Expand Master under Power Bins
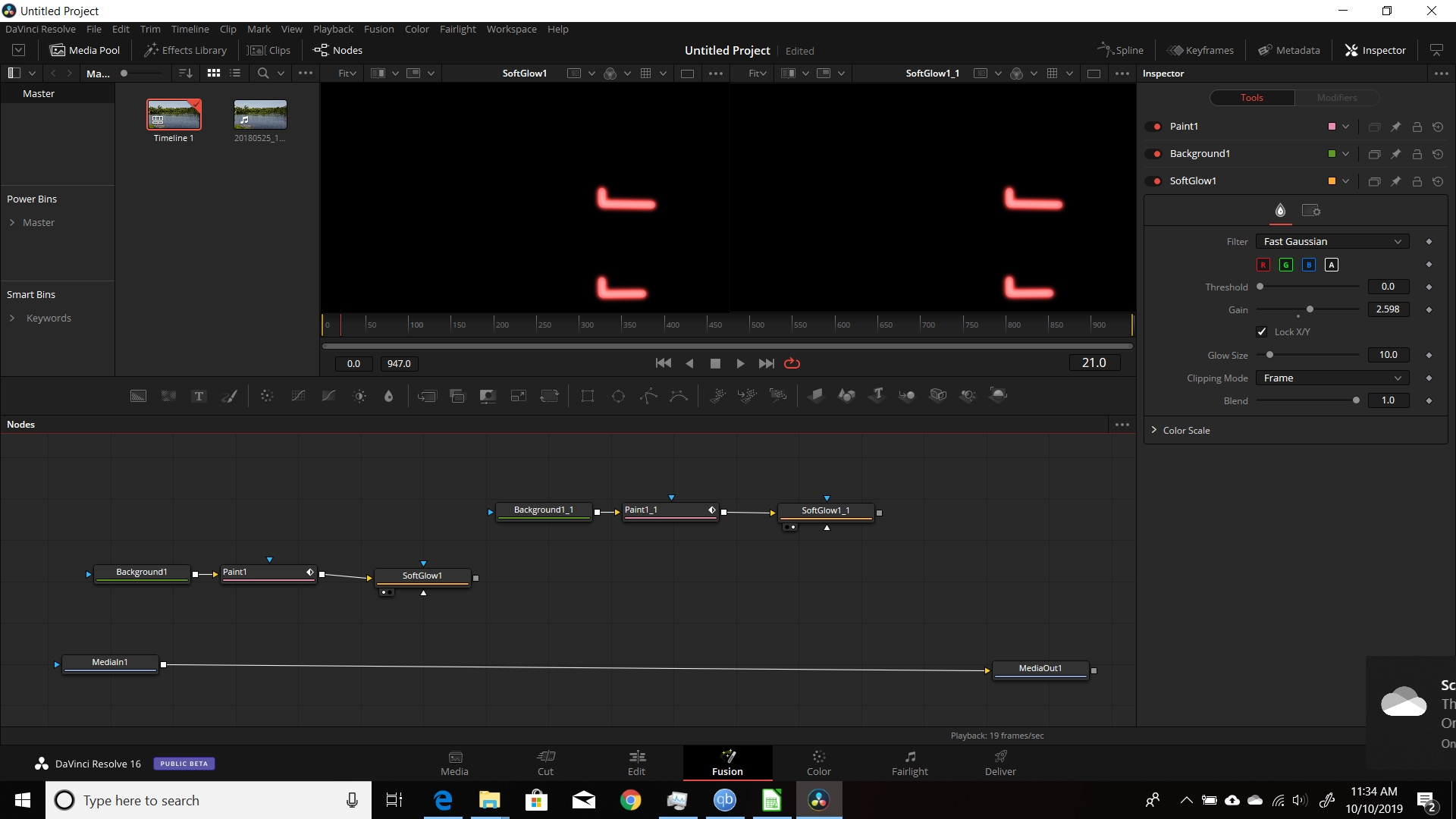This screenshot has height=819, width=1456. (x=12, y=222)
